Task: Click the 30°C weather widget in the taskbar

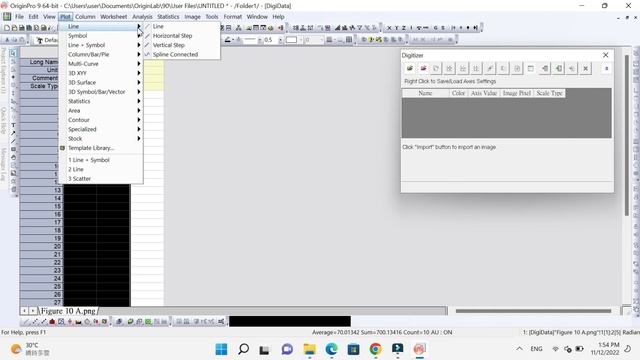Action: click(x=30, y=349)
